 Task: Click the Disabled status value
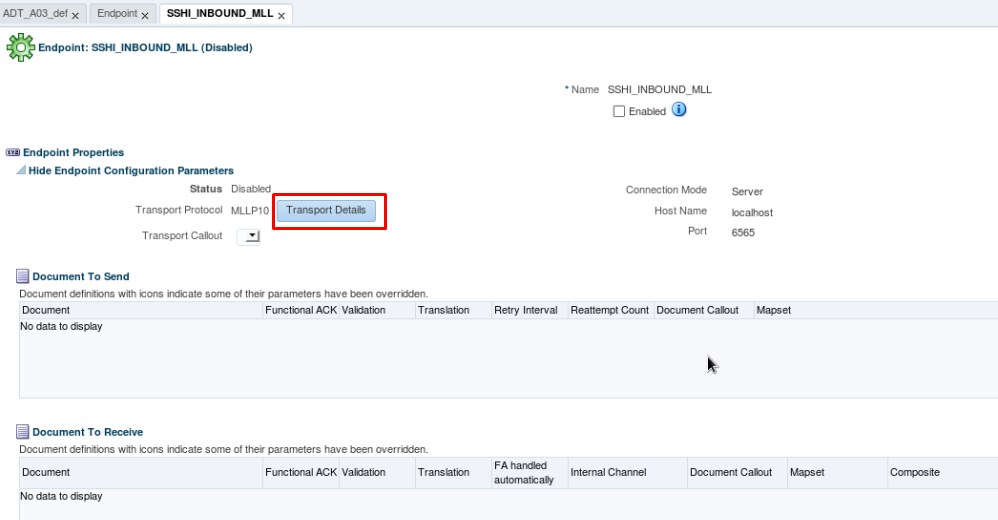click(x=251, y=189)
